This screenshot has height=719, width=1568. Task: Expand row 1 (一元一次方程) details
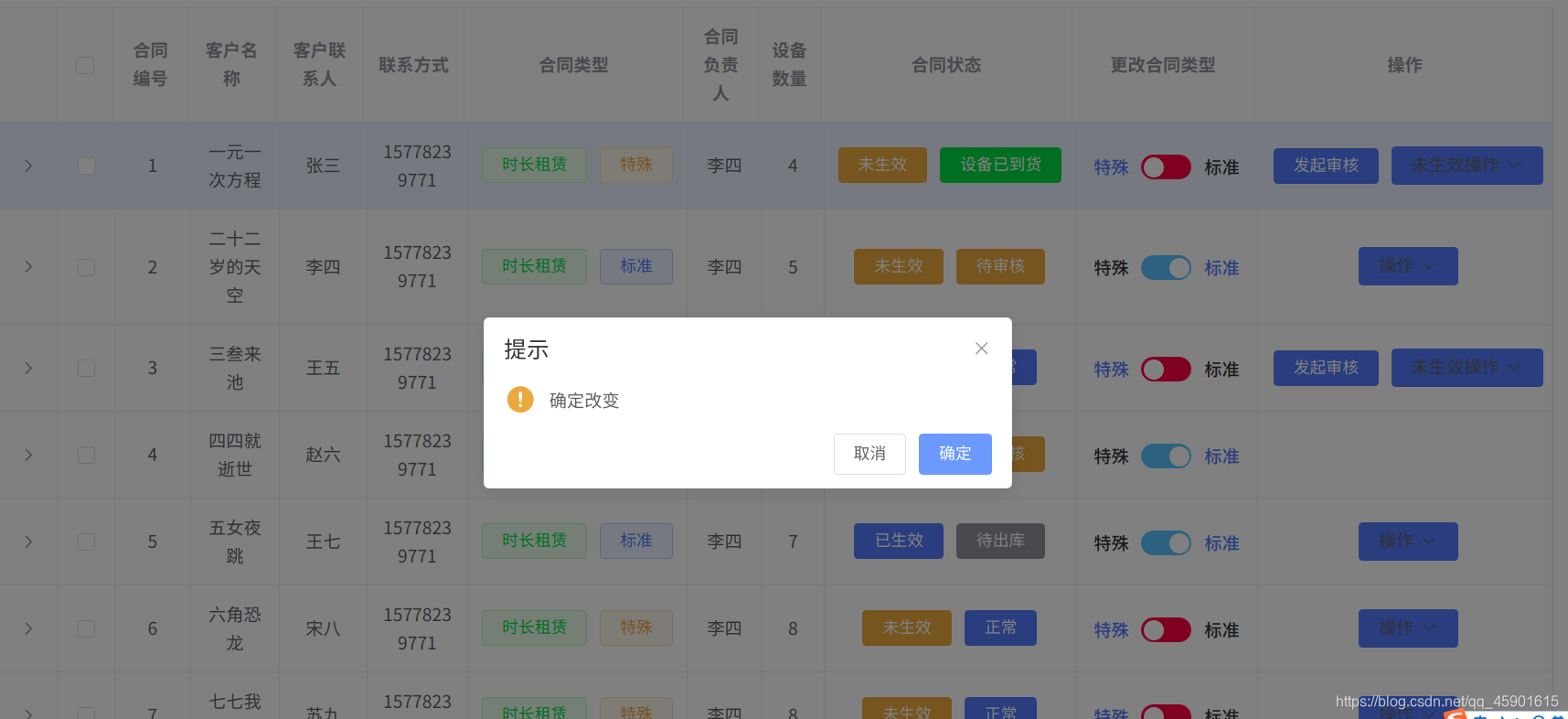(x=28, y=166)
